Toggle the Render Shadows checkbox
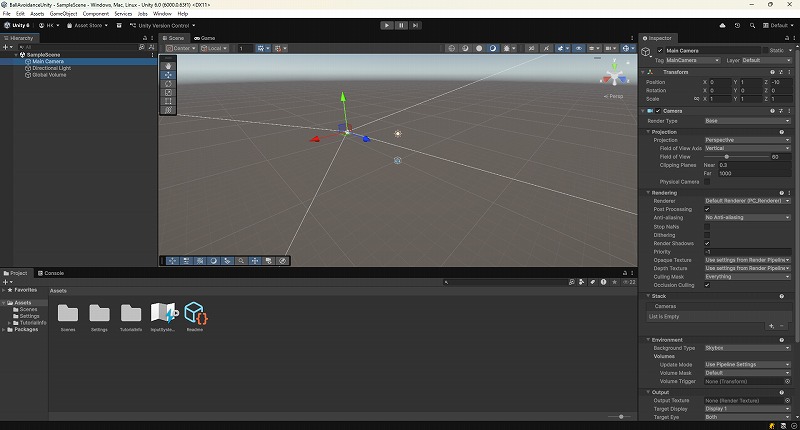Viewport: 800px width, 430px height. coord(707,243)
